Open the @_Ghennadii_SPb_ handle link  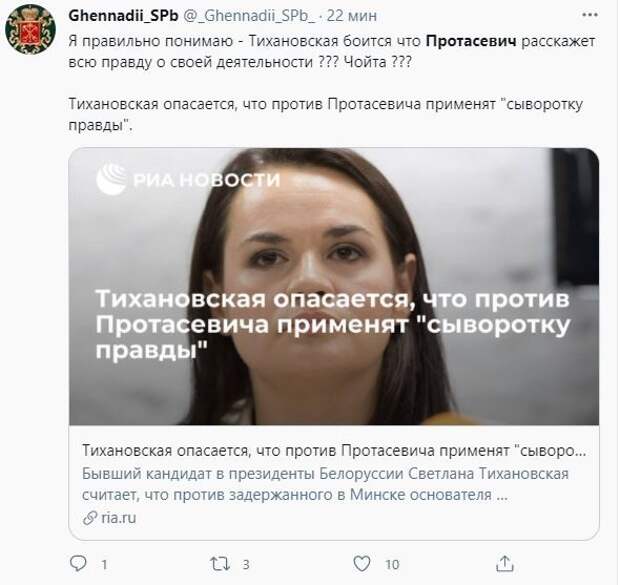pyautogui.click(x=250, y=16)
